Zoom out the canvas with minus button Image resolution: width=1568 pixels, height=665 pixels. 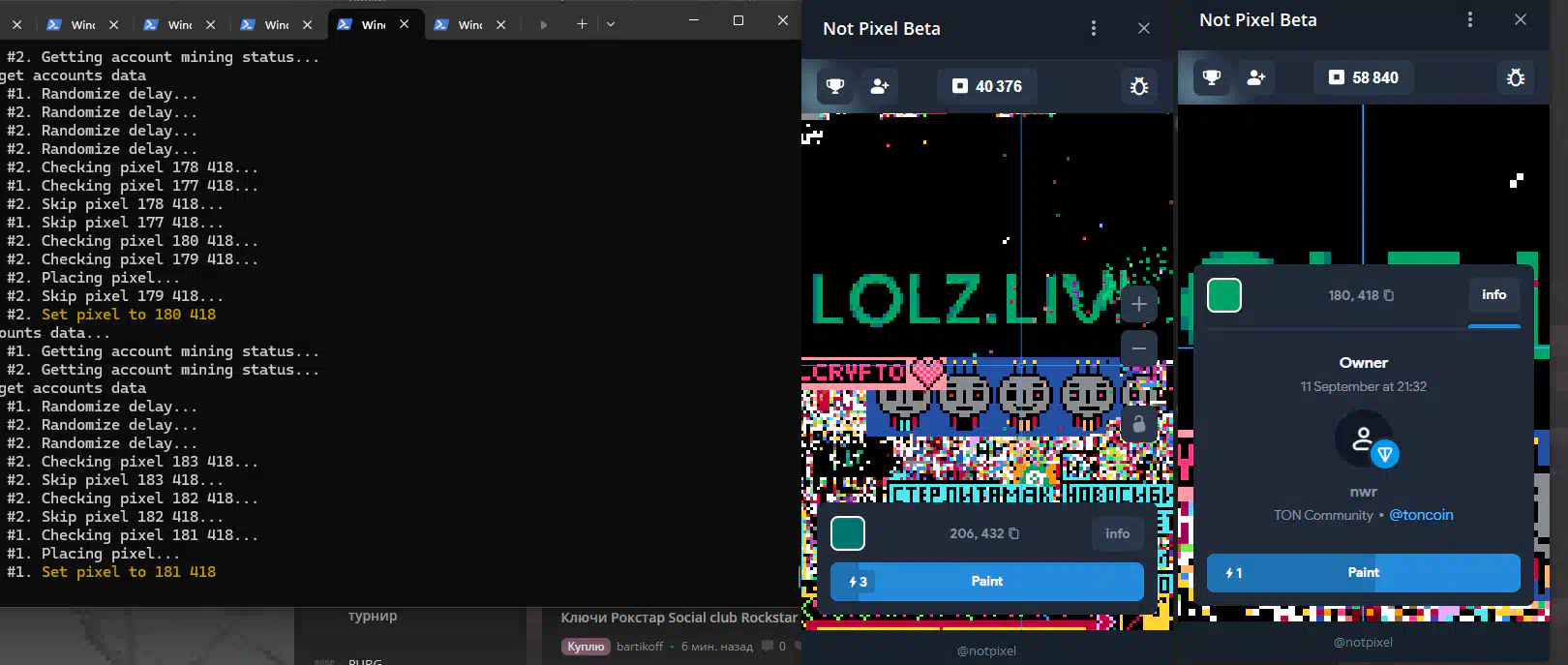point(1139,348)
